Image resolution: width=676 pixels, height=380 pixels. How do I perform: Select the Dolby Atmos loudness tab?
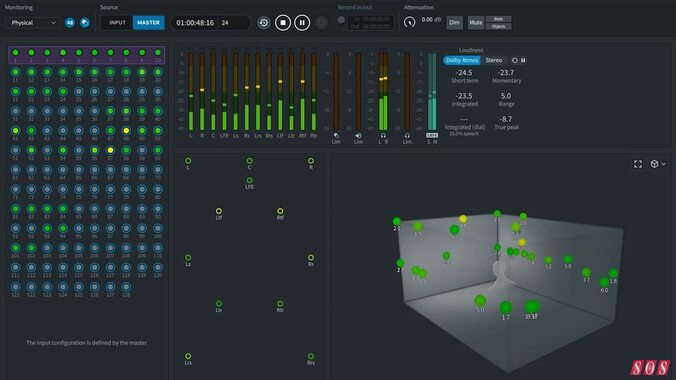click(462, 60)
